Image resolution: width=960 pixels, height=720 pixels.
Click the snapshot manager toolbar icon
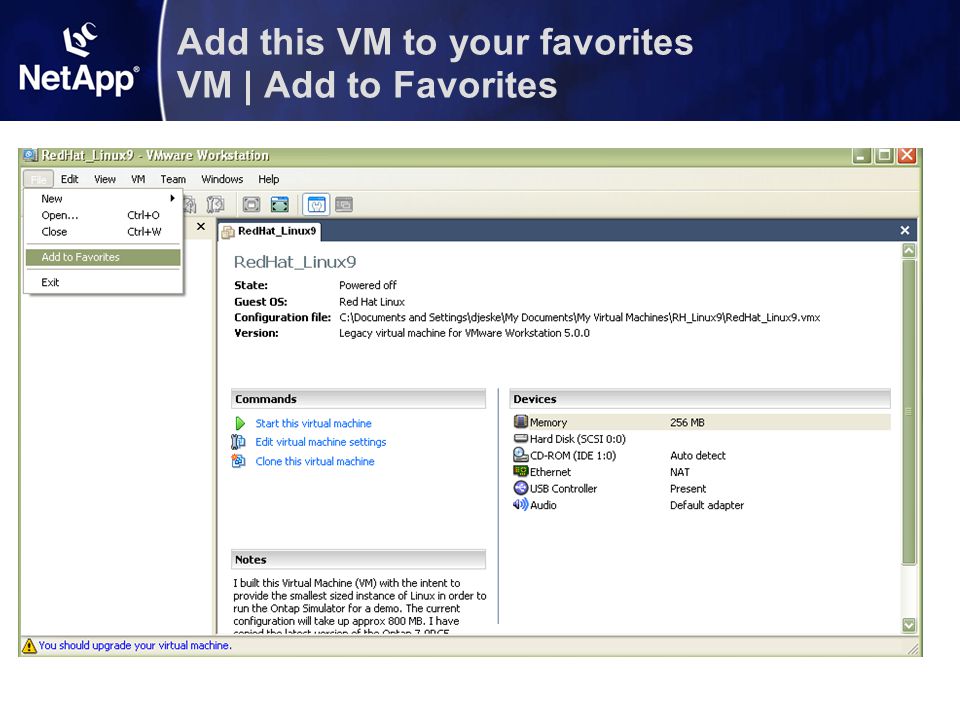[215, 204]
